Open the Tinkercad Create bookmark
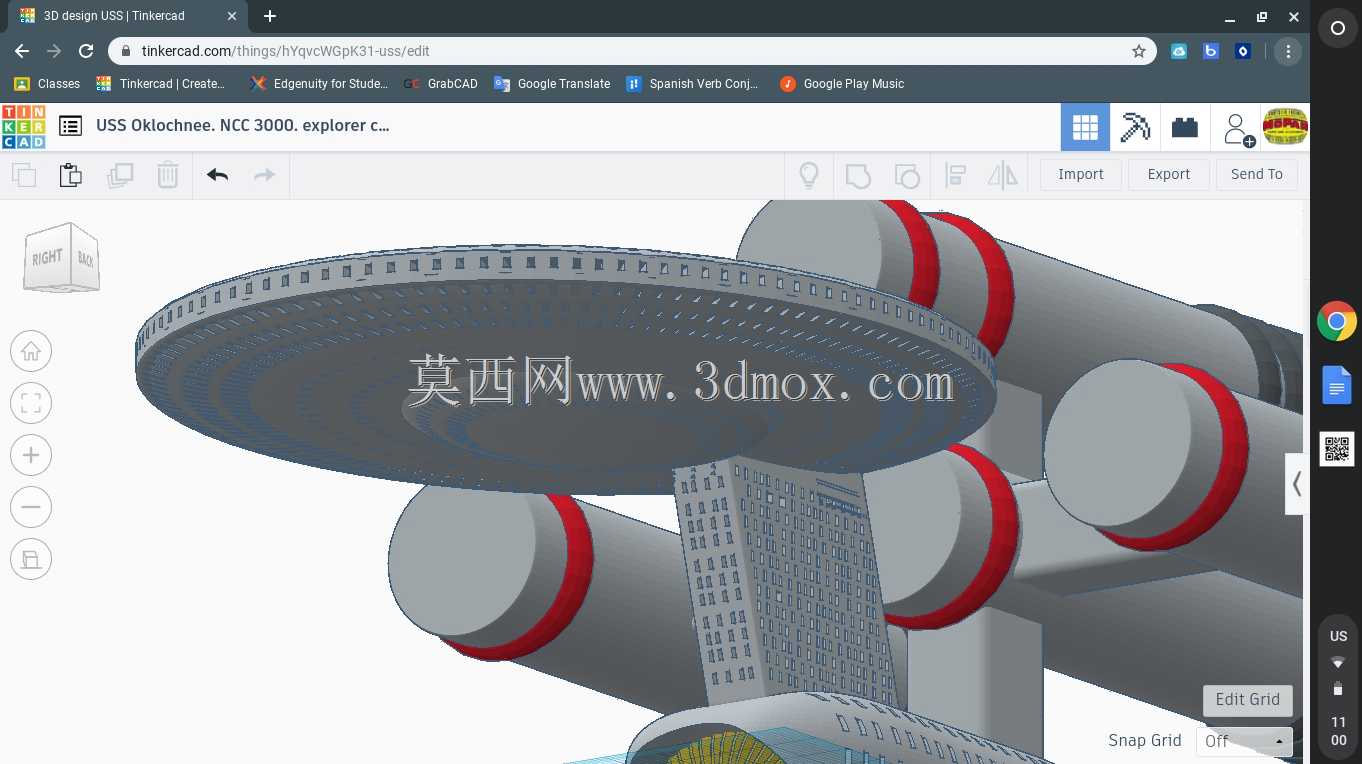Image resolution: width=1362 pixels, height=764 pixels. pyautogui.click(x=161, y=84)
